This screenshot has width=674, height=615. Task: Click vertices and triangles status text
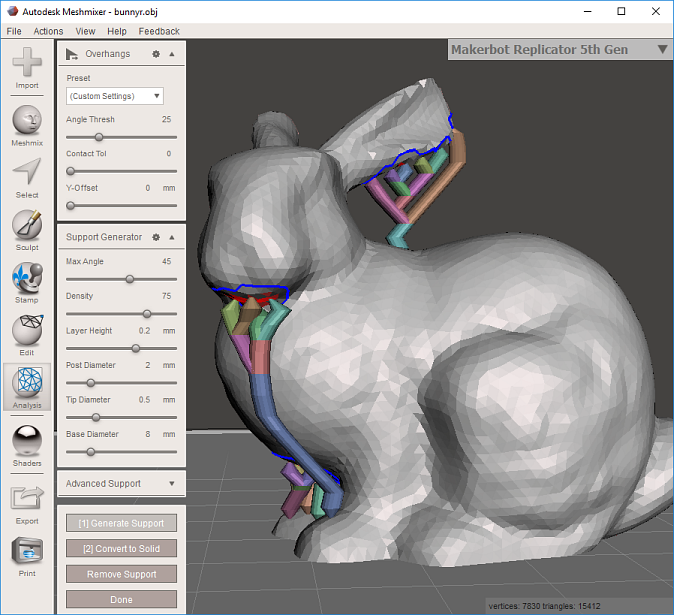544,606
